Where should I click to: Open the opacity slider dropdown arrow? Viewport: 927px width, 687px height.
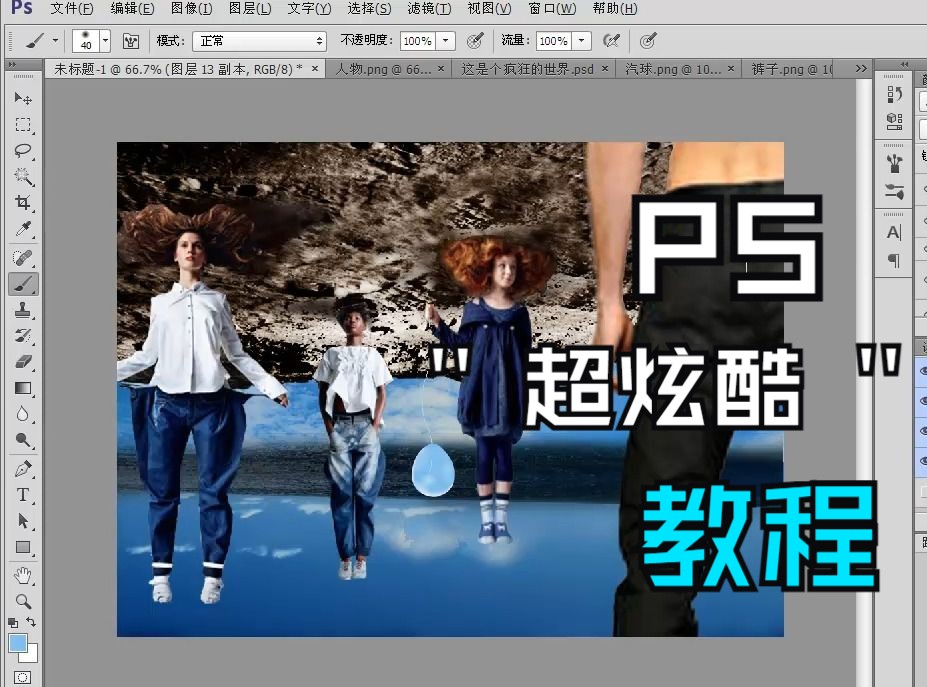click(x=446, y=41)
